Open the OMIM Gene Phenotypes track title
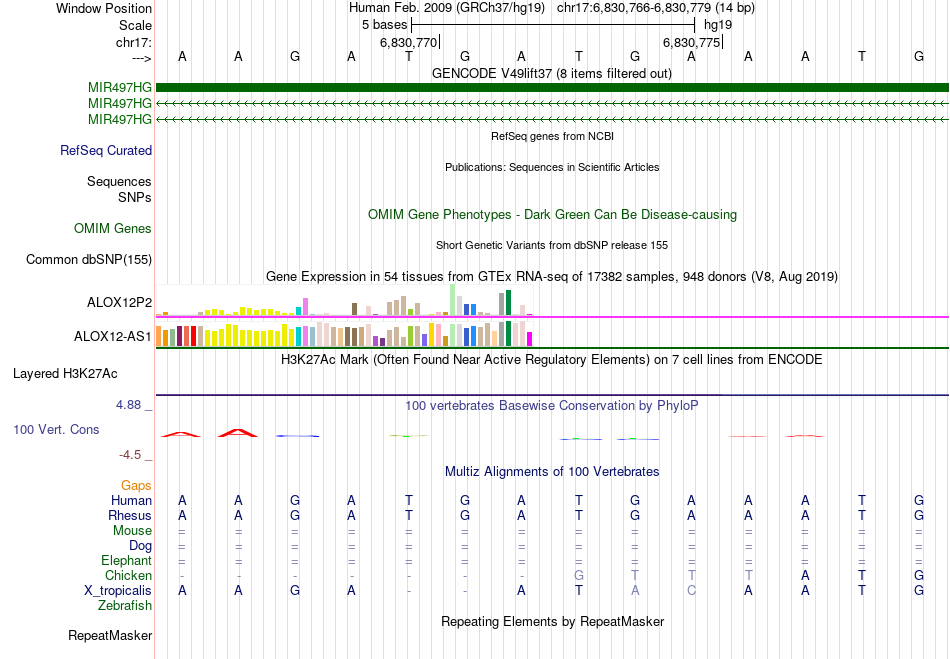The width and height of the screenshot is (950, 659). coord(552,214)
